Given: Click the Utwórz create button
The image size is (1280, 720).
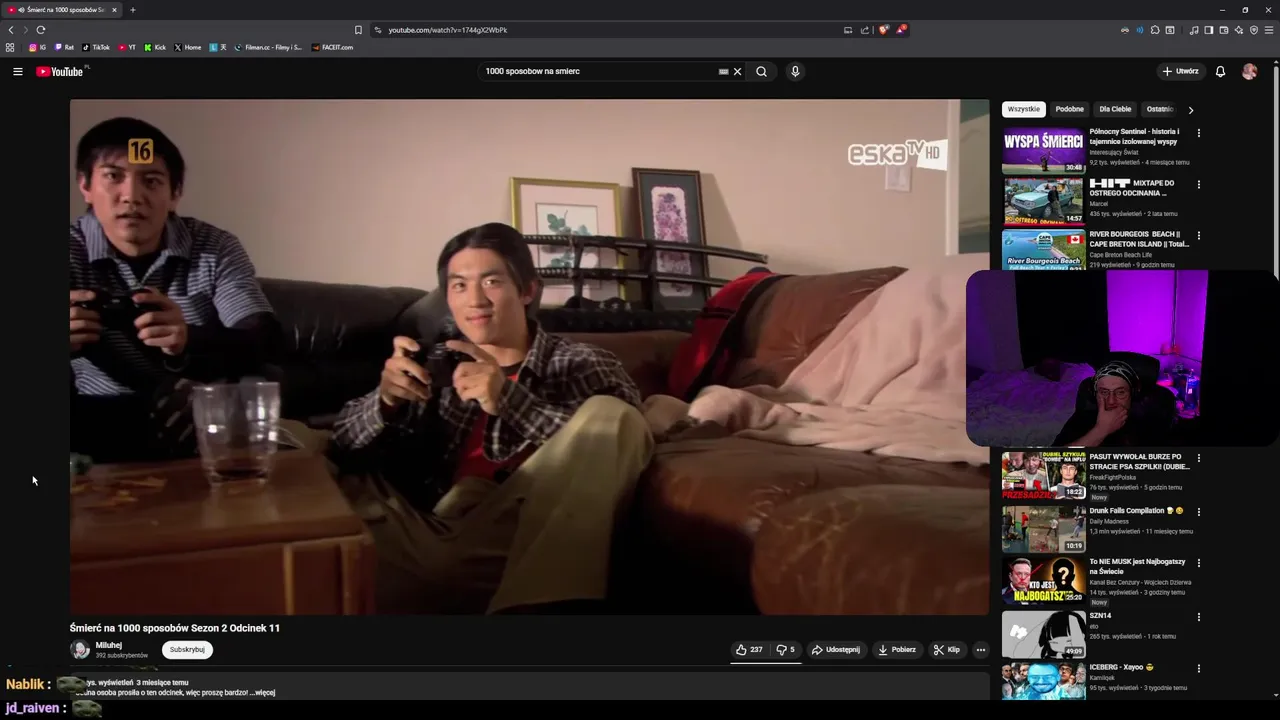Looking at the screenshot, I should click(x=1180, y=71).
